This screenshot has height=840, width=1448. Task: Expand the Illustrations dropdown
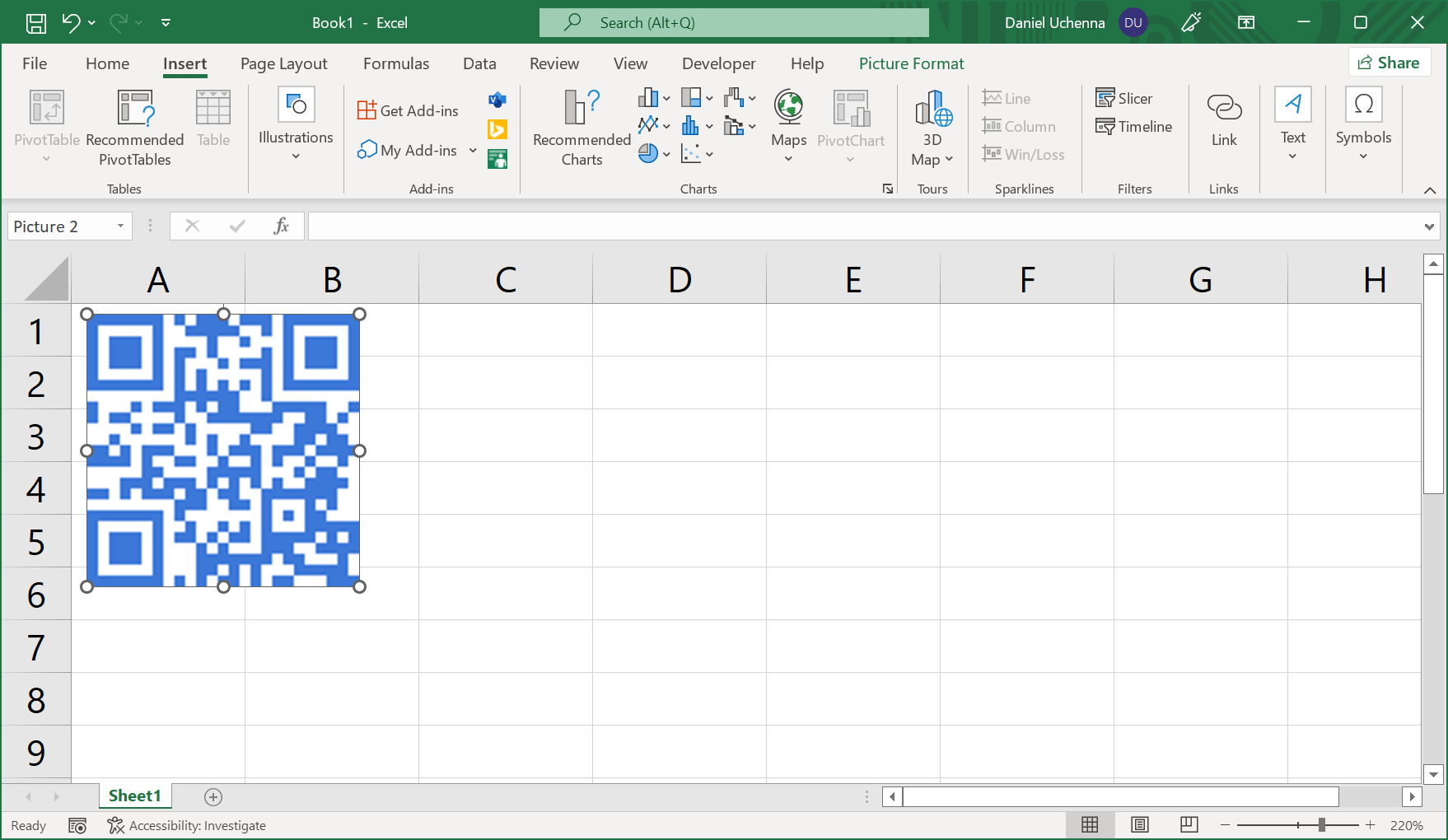pos(296,127)
